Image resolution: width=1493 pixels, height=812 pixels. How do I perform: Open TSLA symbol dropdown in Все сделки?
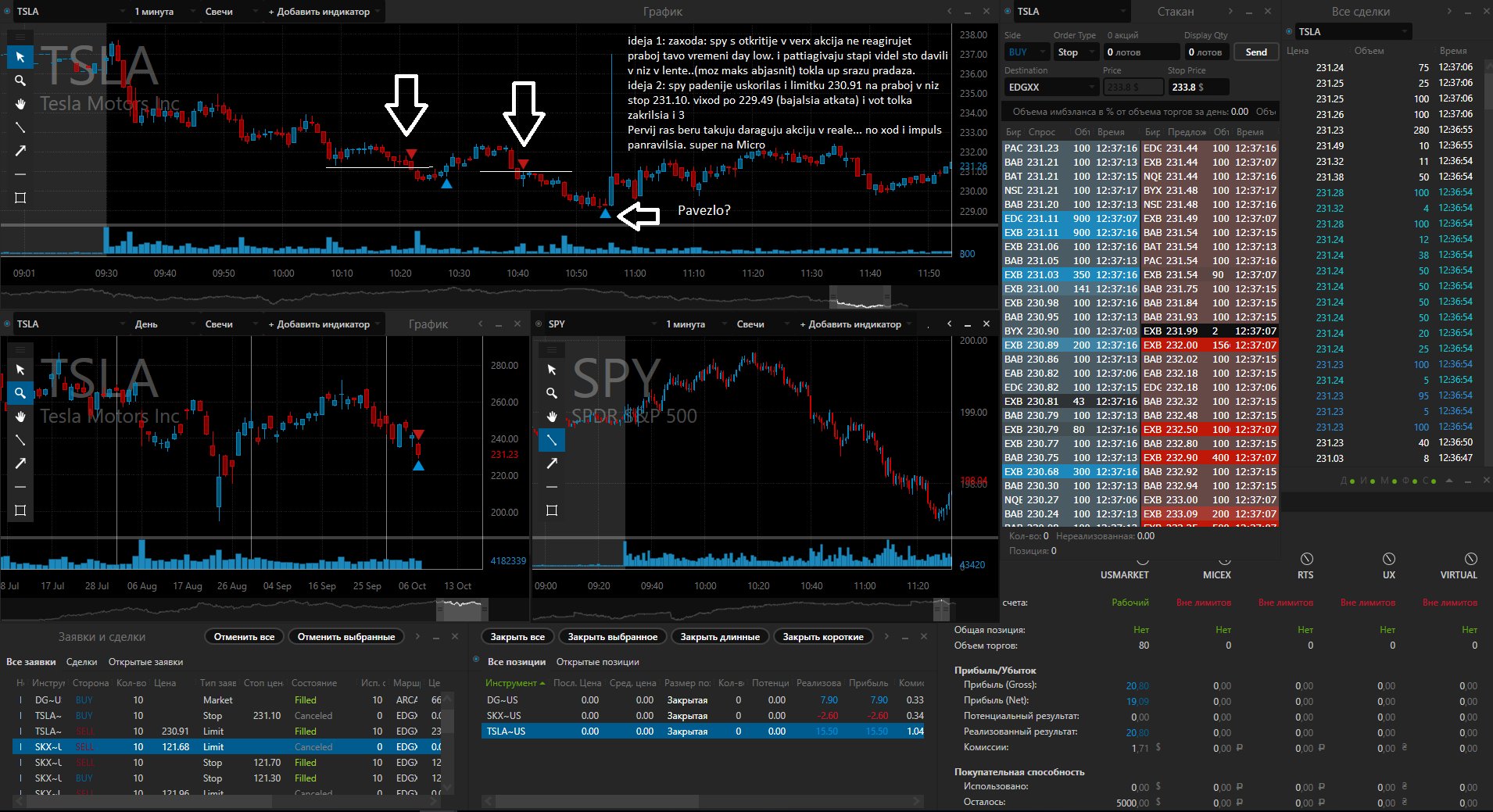[x=1353, y=32]
